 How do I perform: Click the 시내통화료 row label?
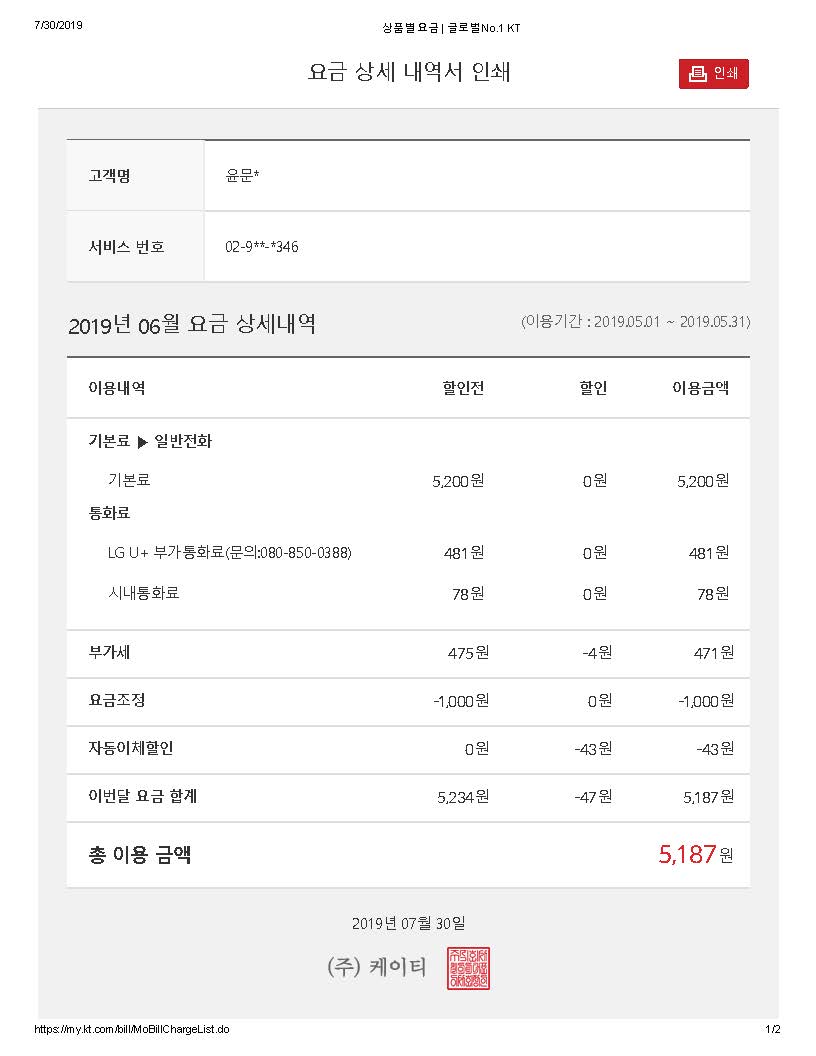[x=143, y=593]
